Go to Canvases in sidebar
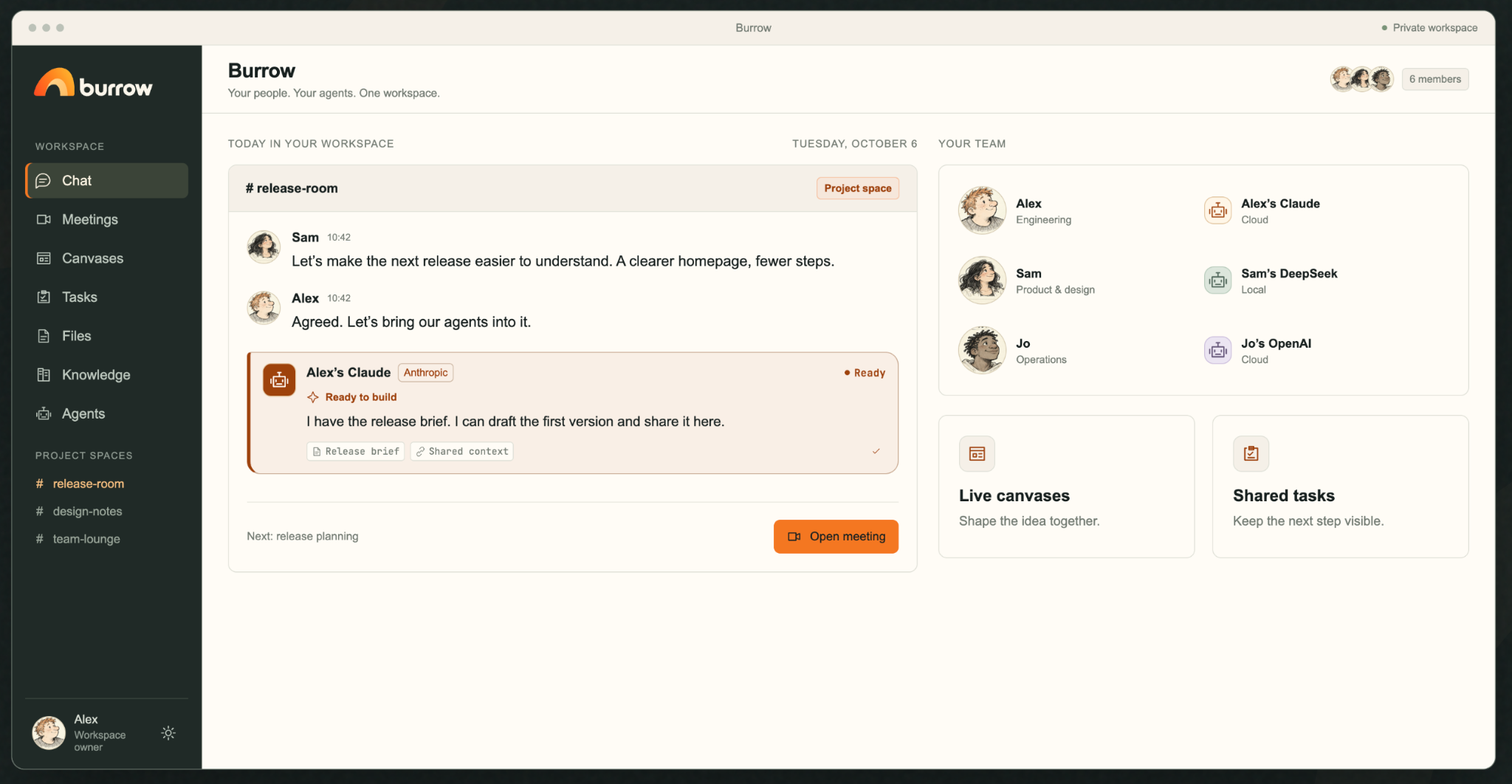 pyautogui.click(x=106, y=258)
